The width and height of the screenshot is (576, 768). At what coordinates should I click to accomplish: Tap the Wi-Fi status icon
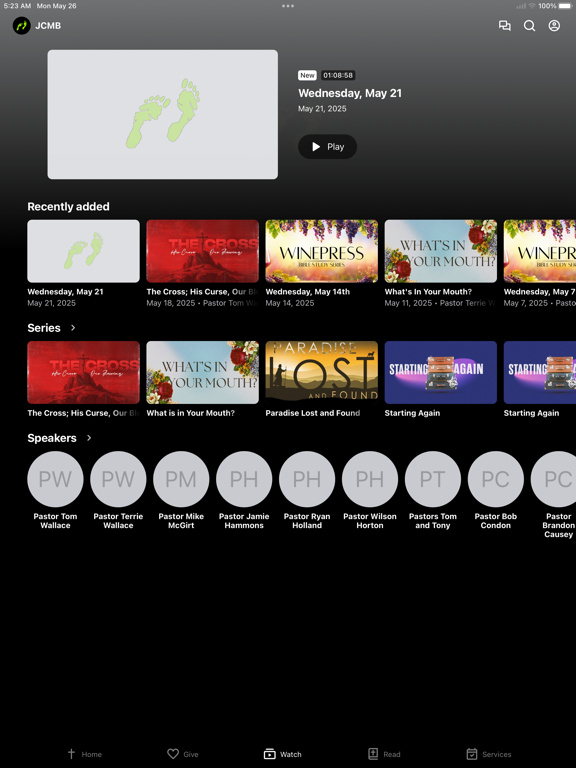point(531,6)
